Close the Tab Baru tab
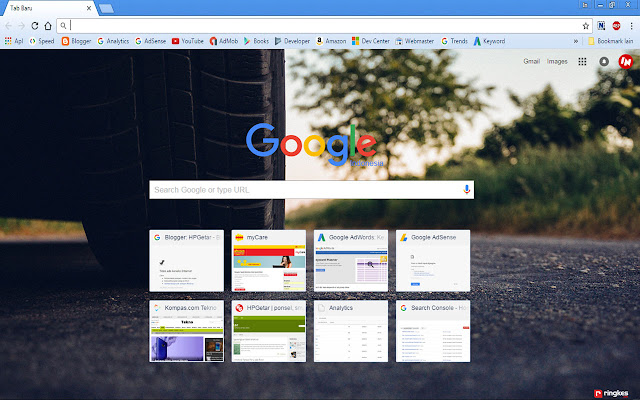Viewport: 640px width, 400px height. 89,8
